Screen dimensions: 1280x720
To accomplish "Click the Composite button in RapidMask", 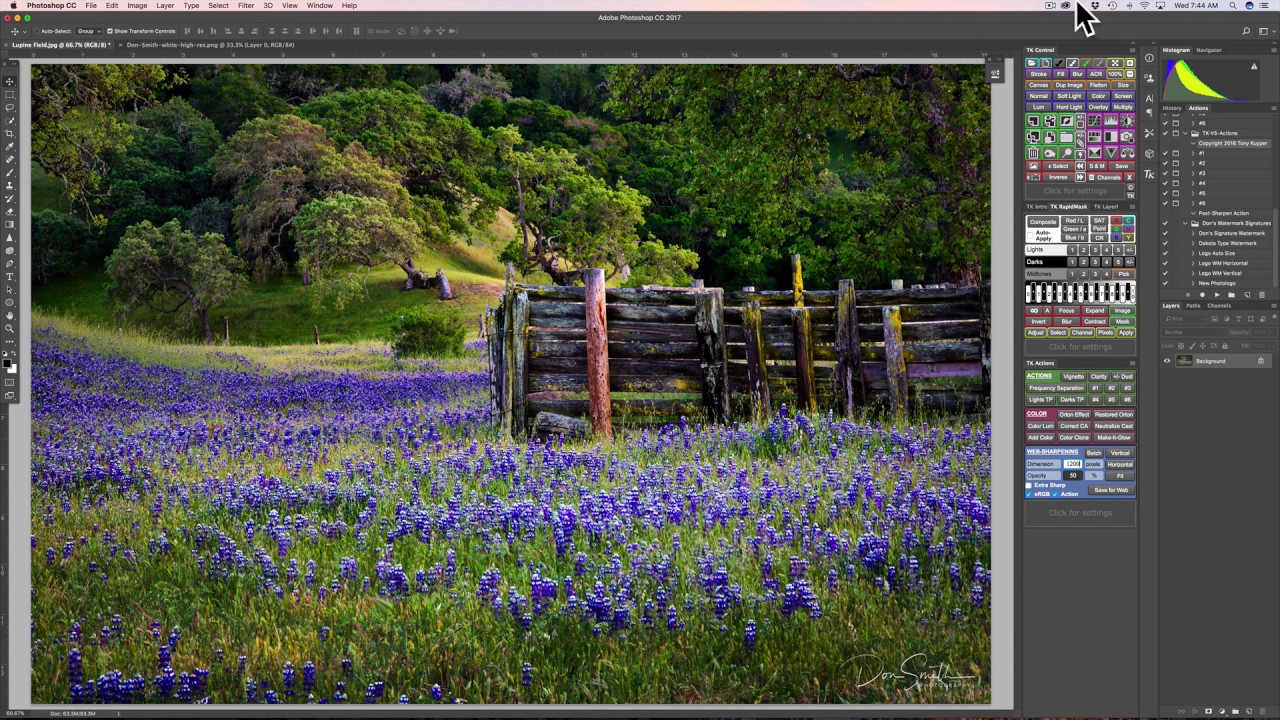I will click(1043, 222).
